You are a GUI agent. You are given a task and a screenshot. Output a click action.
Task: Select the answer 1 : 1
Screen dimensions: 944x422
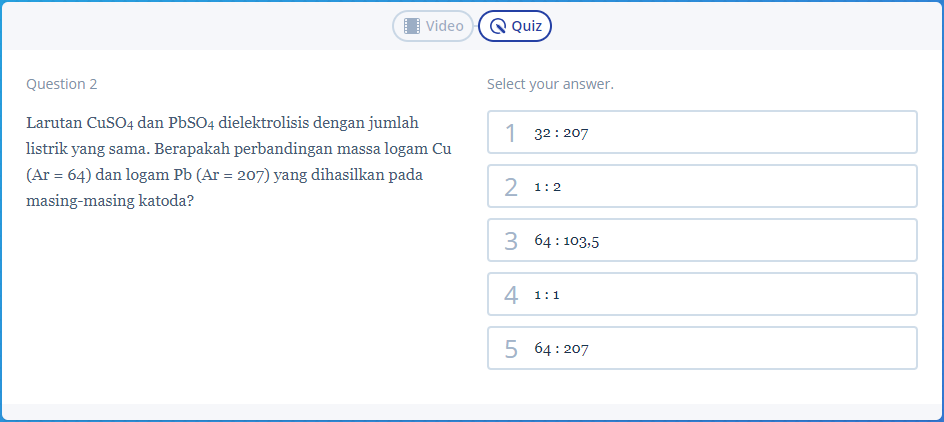pyautogui.click(x=702, y=294)
